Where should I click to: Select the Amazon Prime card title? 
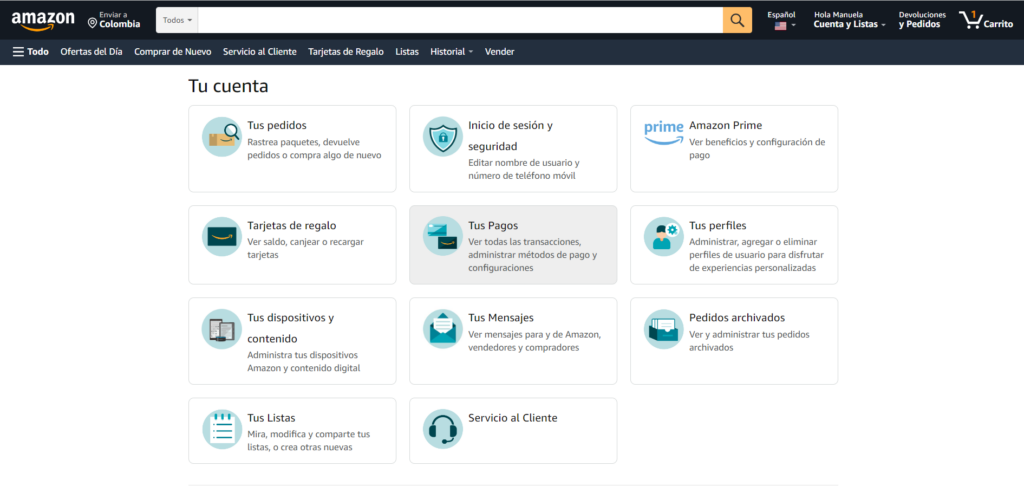(726, 125)
